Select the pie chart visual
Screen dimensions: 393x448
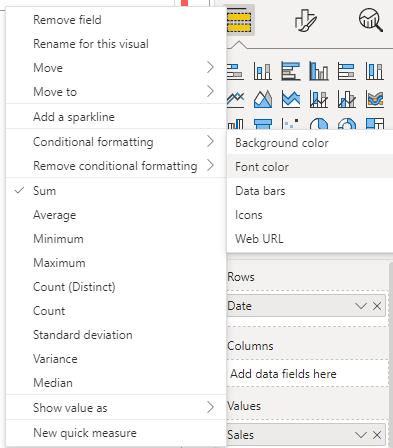[319, 124]
